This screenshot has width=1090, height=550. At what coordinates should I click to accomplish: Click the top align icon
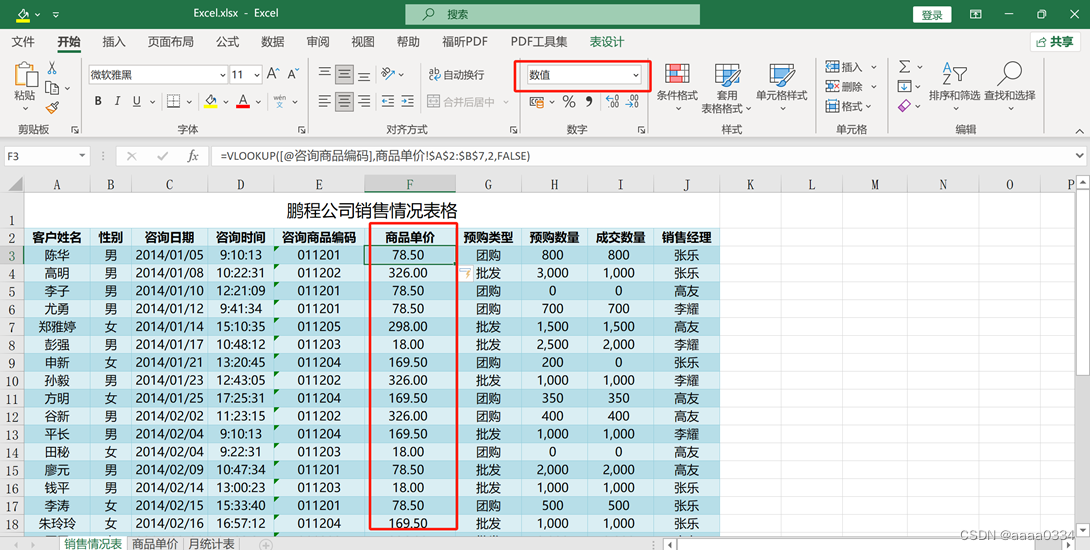pos(325,74)
